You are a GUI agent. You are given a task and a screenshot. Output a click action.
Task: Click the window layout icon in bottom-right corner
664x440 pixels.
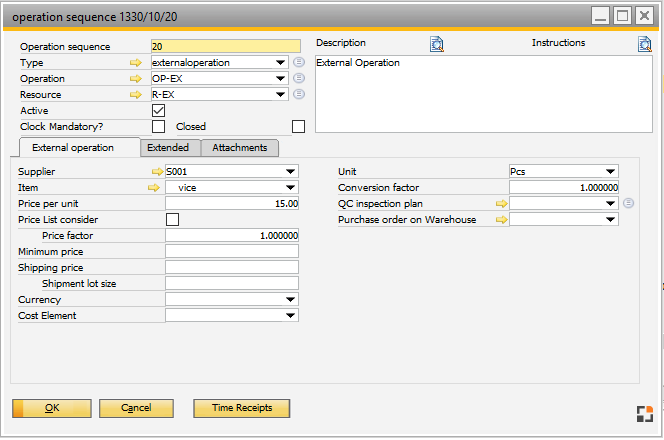pyautogui.click(x=645, y=414)
